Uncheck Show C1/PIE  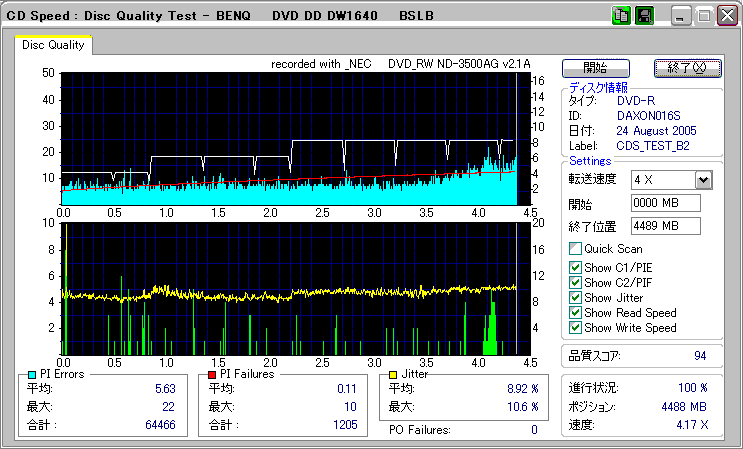coord(575,267)
